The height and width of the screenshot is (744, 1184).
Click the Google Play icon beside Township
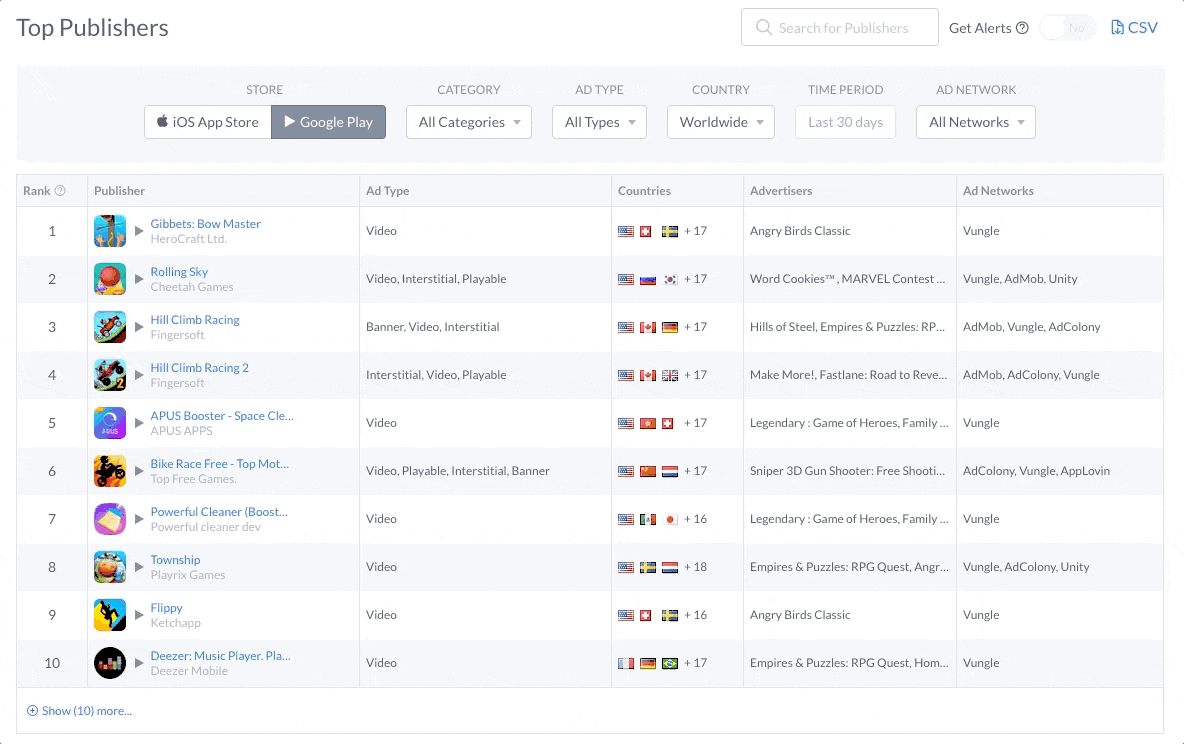tap(139, 566)
